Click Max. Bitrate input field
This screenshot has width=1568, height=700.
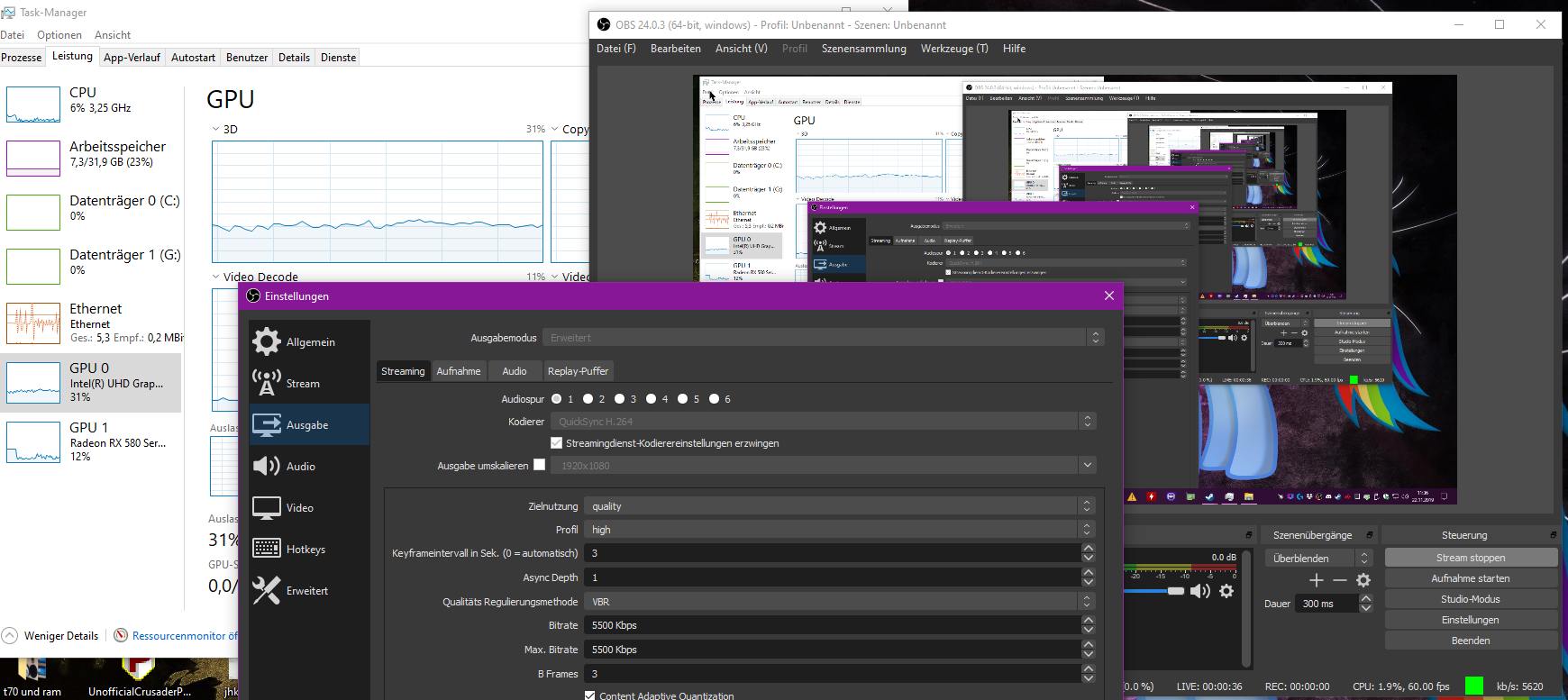832,650
